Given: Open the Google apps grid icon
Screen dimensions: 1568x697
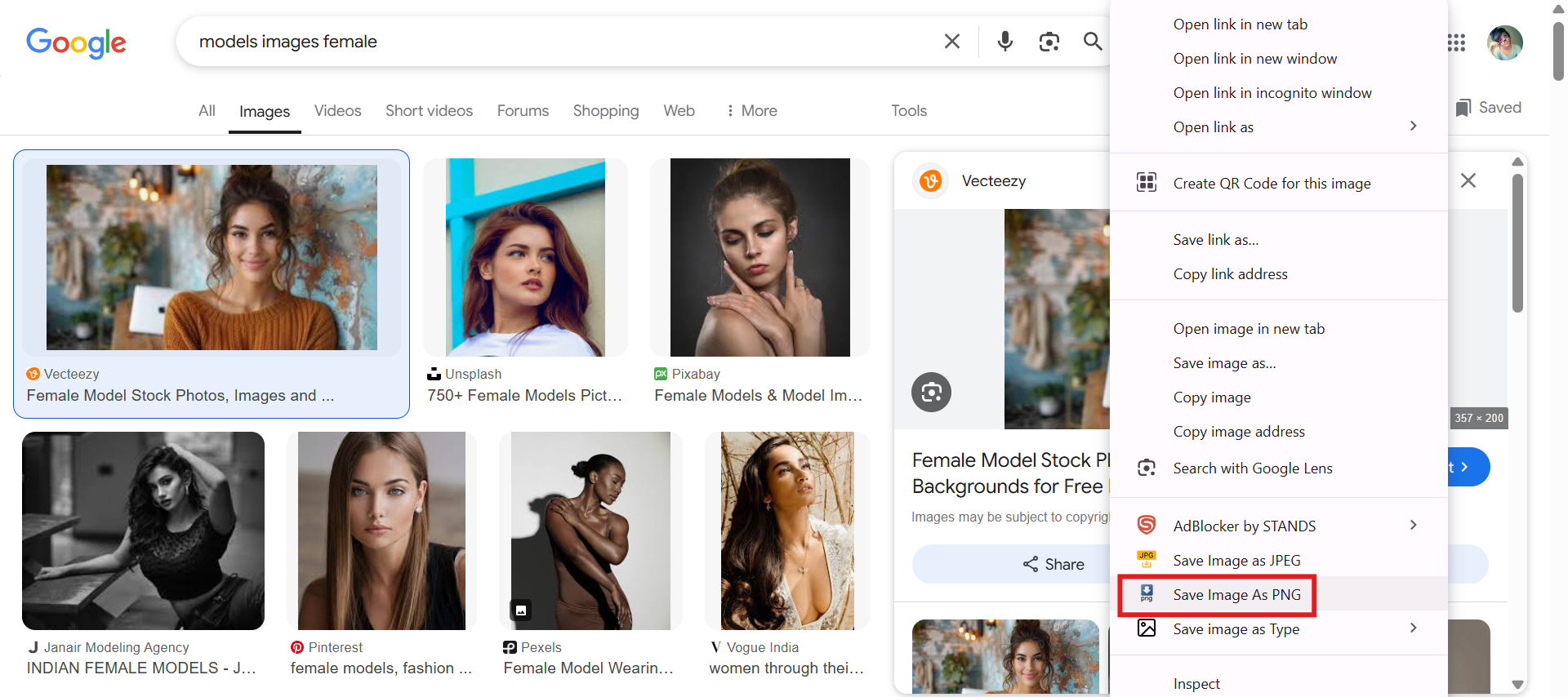Looking at the screenshot, I should (1456, 42).
